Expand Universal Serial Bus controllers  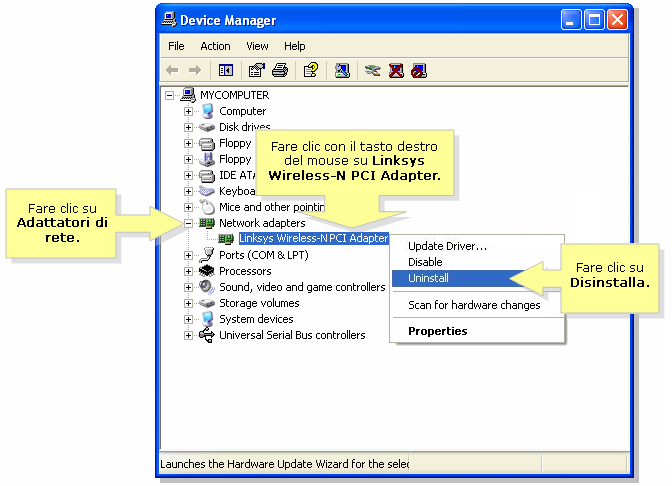tap(188, 336)
